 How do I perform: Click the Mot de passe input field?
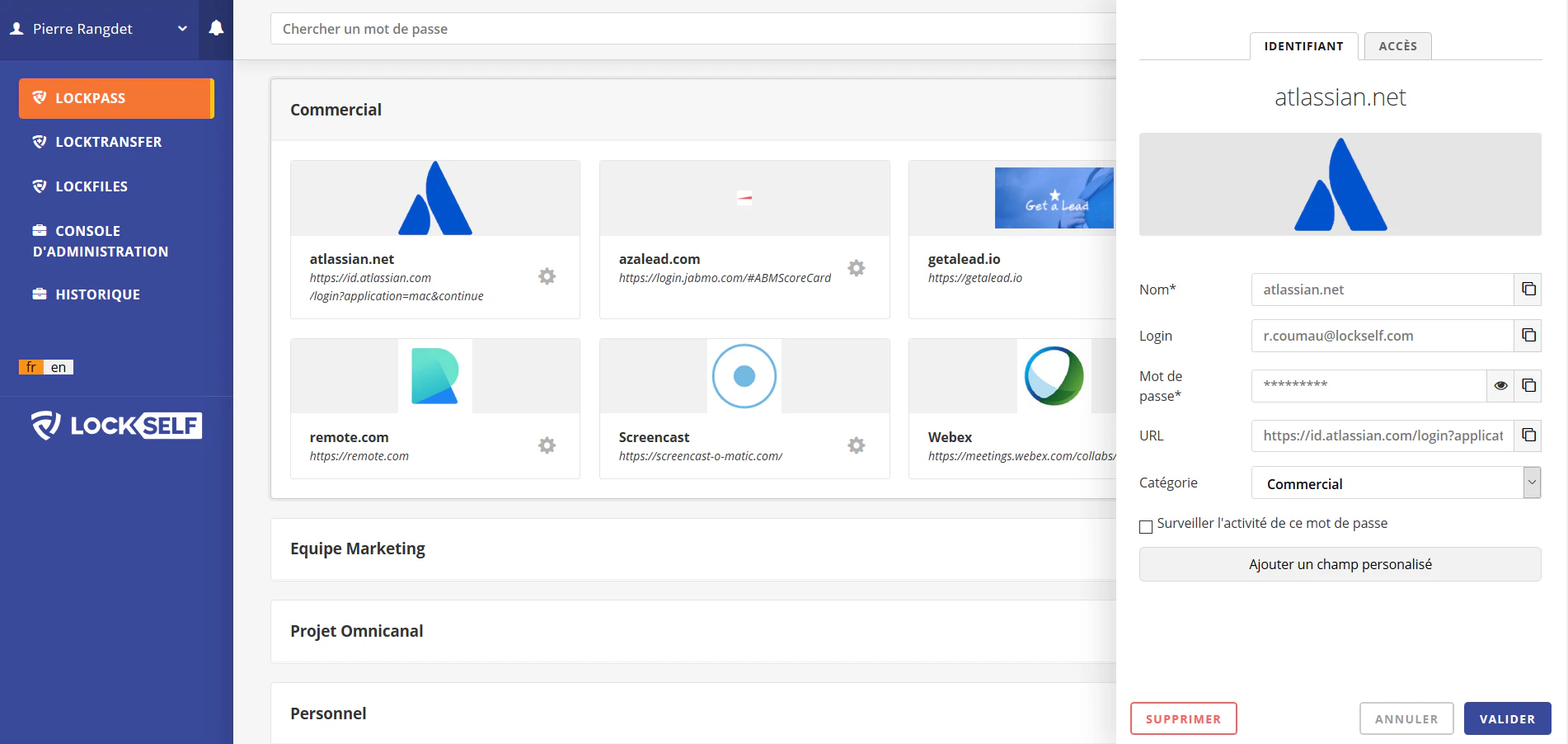pyautogui.click(x=1369, y=385)
